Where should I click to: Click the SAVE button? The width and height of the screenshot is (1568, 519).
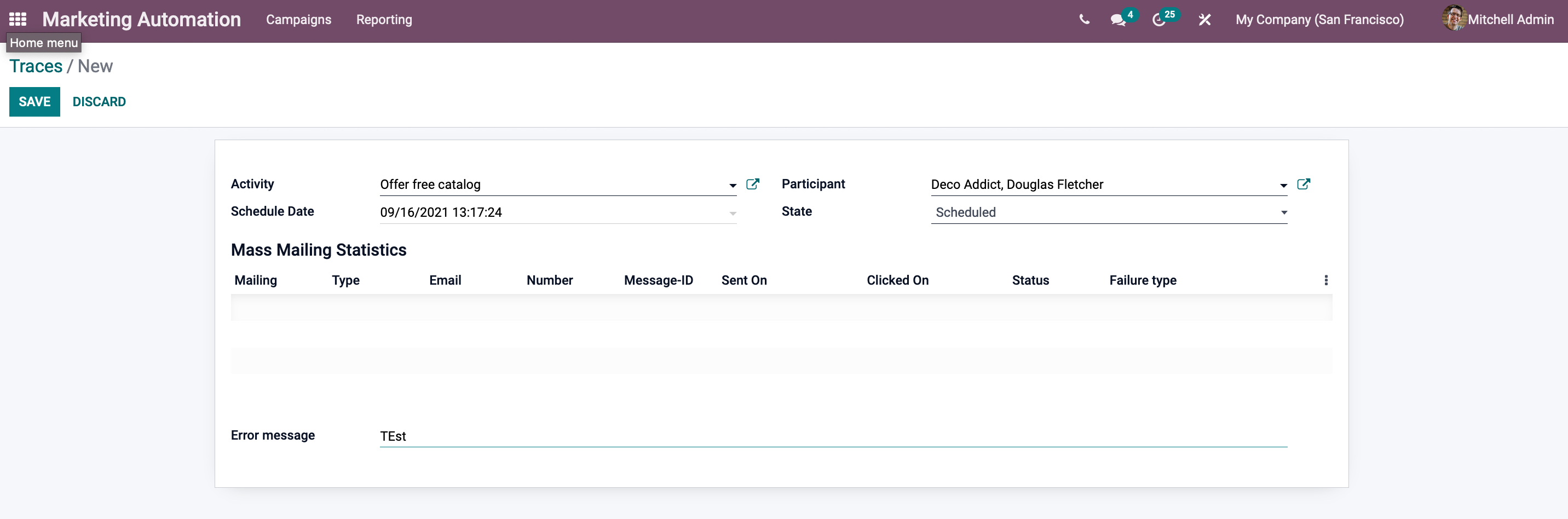point(34,102)
